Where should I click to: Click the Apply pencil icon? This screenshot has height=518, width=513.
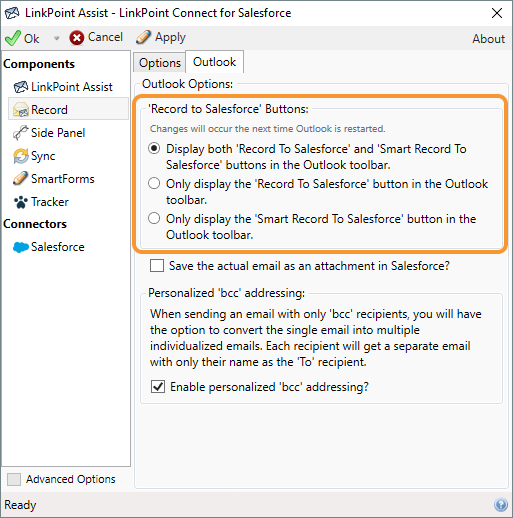click(x=143, y=37)
